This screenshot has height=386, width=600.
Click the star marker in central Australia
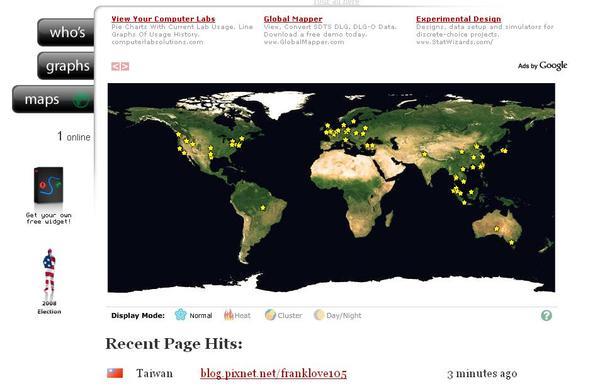coord(497,229)
